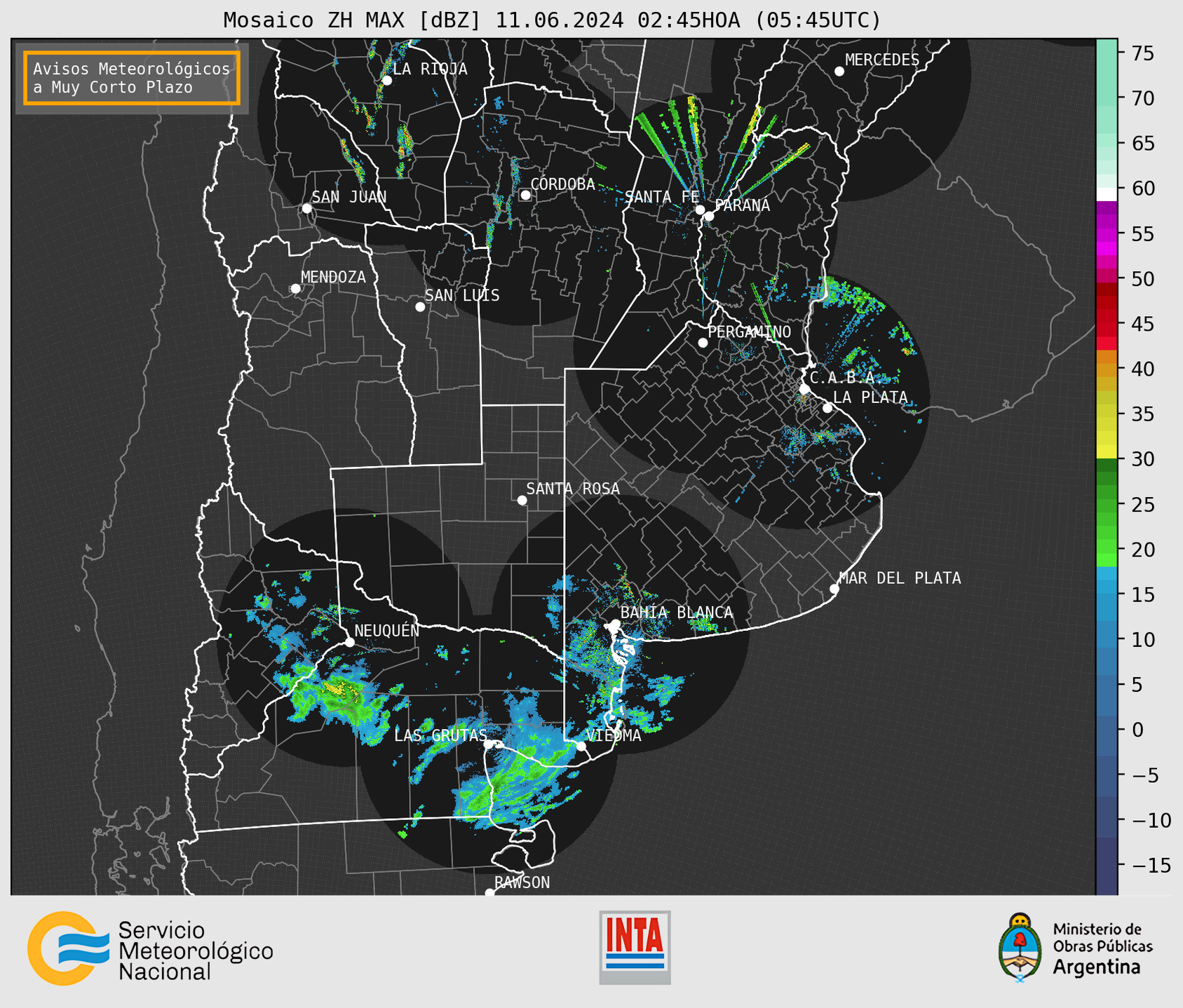Click the Viedma city marker
This screenshot has width=1183, height=1008.
point(581,747)
